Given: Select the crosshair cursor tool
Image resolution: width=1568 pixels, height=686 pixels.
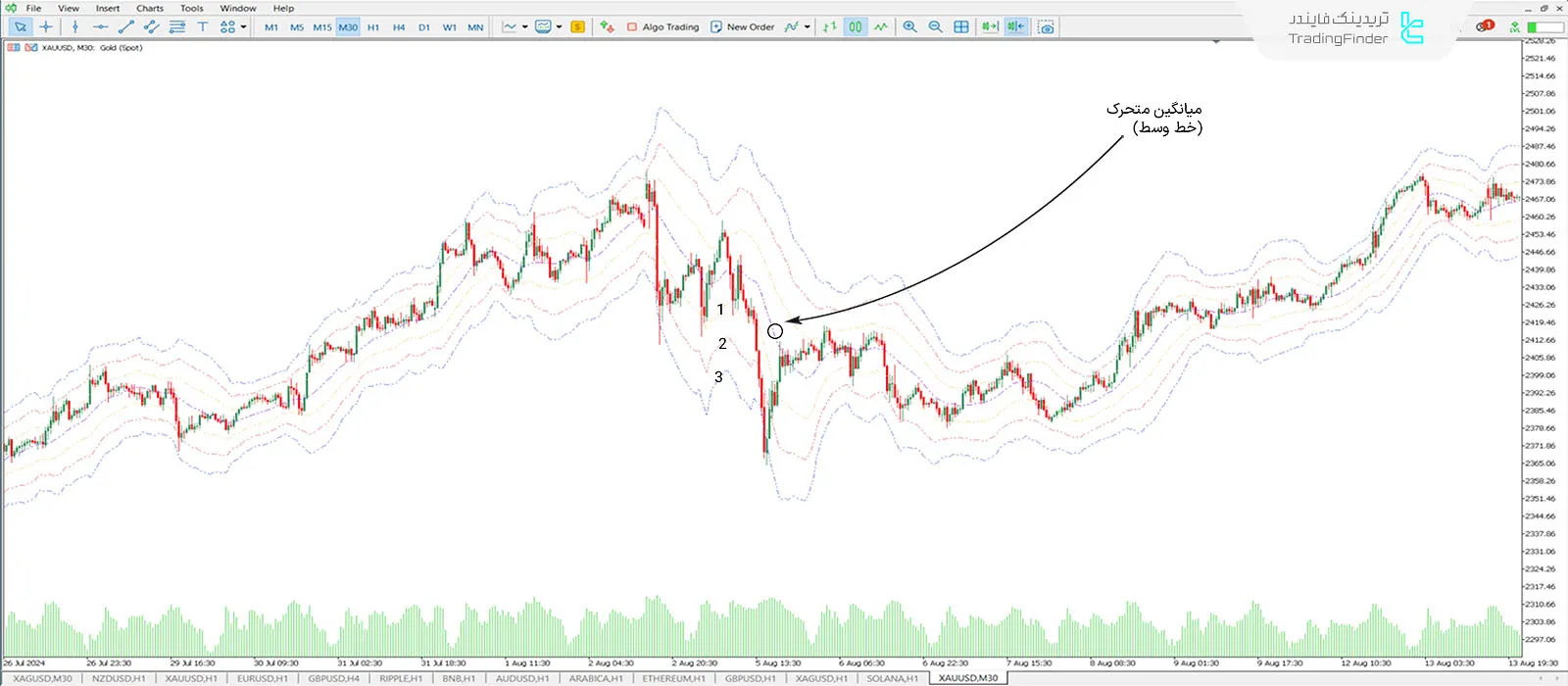Looking at the screenshot, I should pyautogui.click(x=45, y=26).
